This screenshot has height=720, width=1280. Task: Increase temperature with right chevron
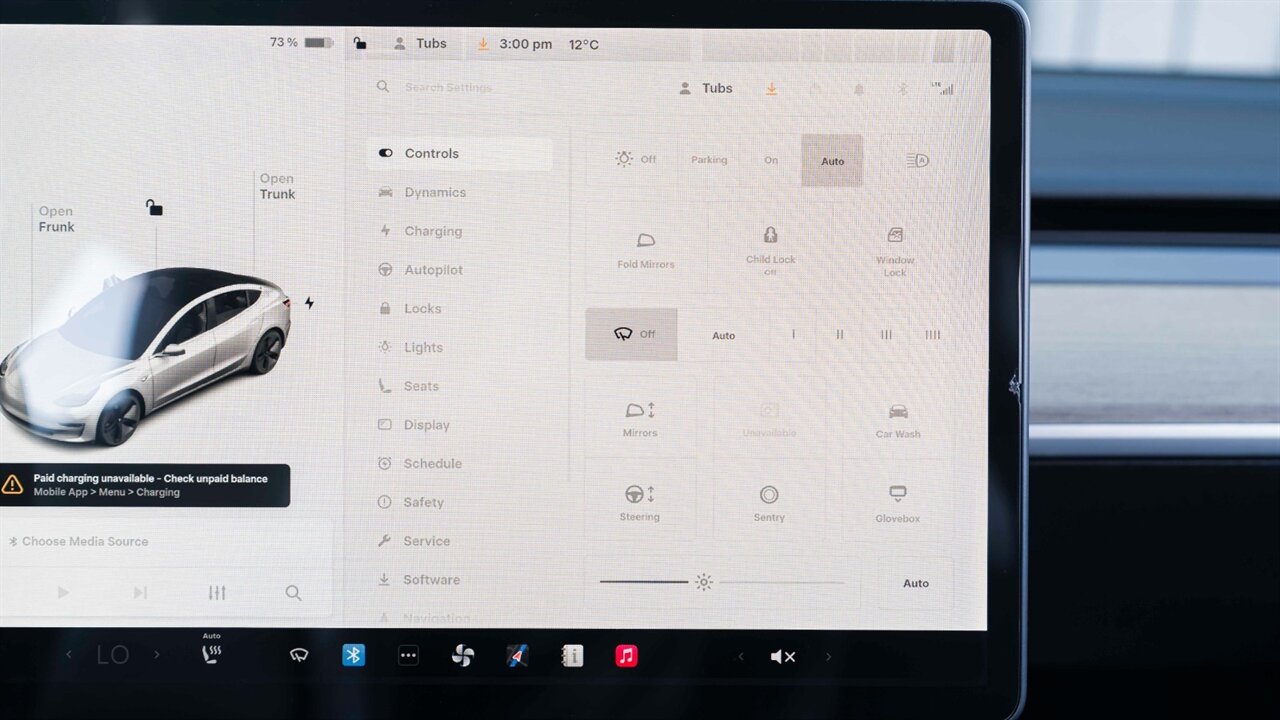[156, 655]
